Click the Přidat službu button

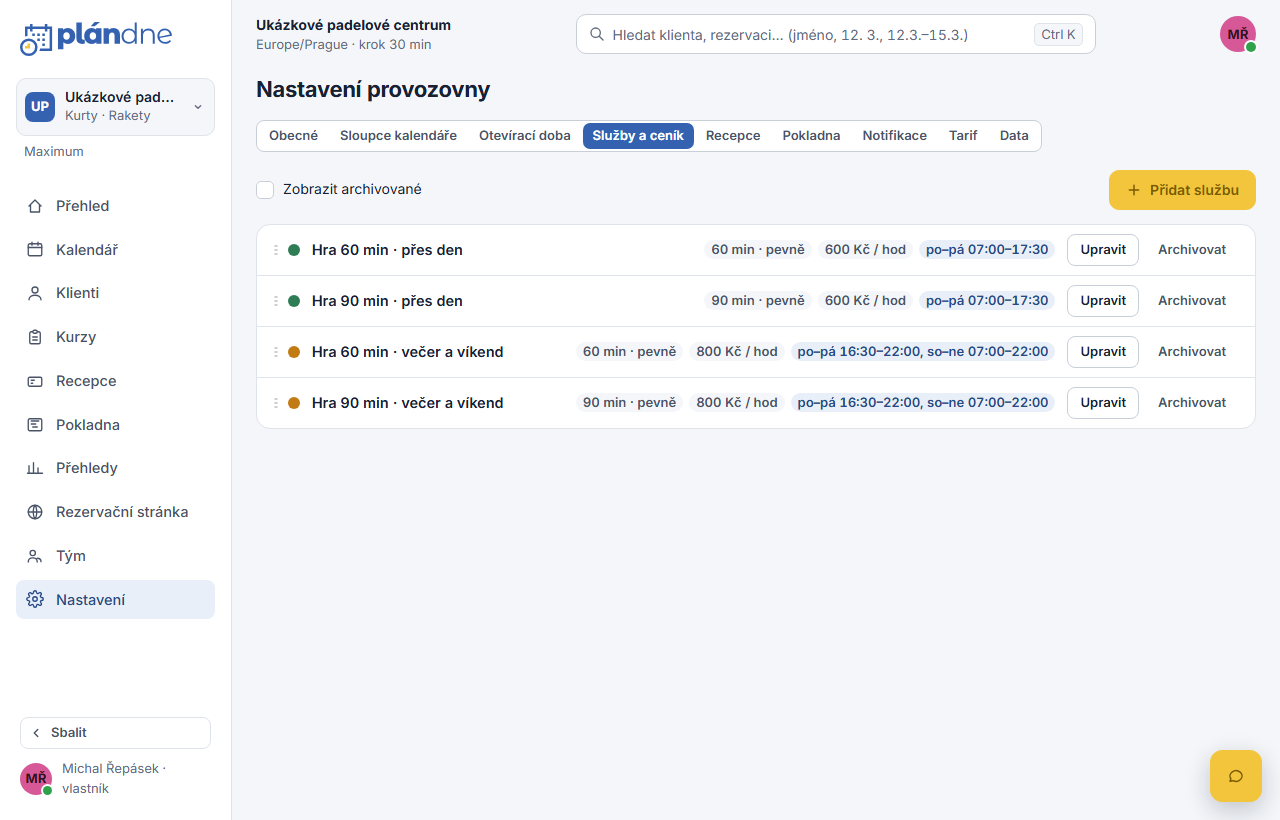[x=1182, y=190]
